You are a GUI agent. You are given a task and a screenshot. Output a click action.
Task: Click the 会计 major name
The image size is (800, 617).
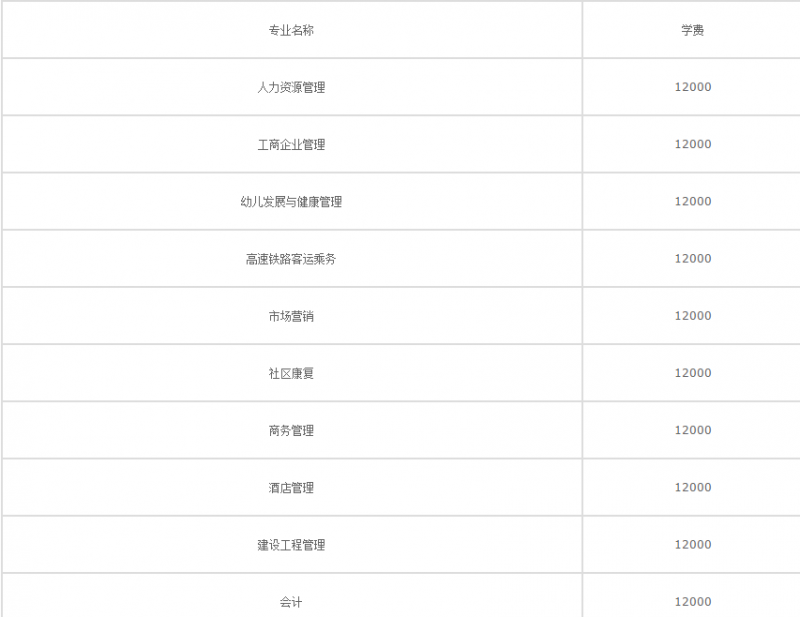click(x=291, y=602)
